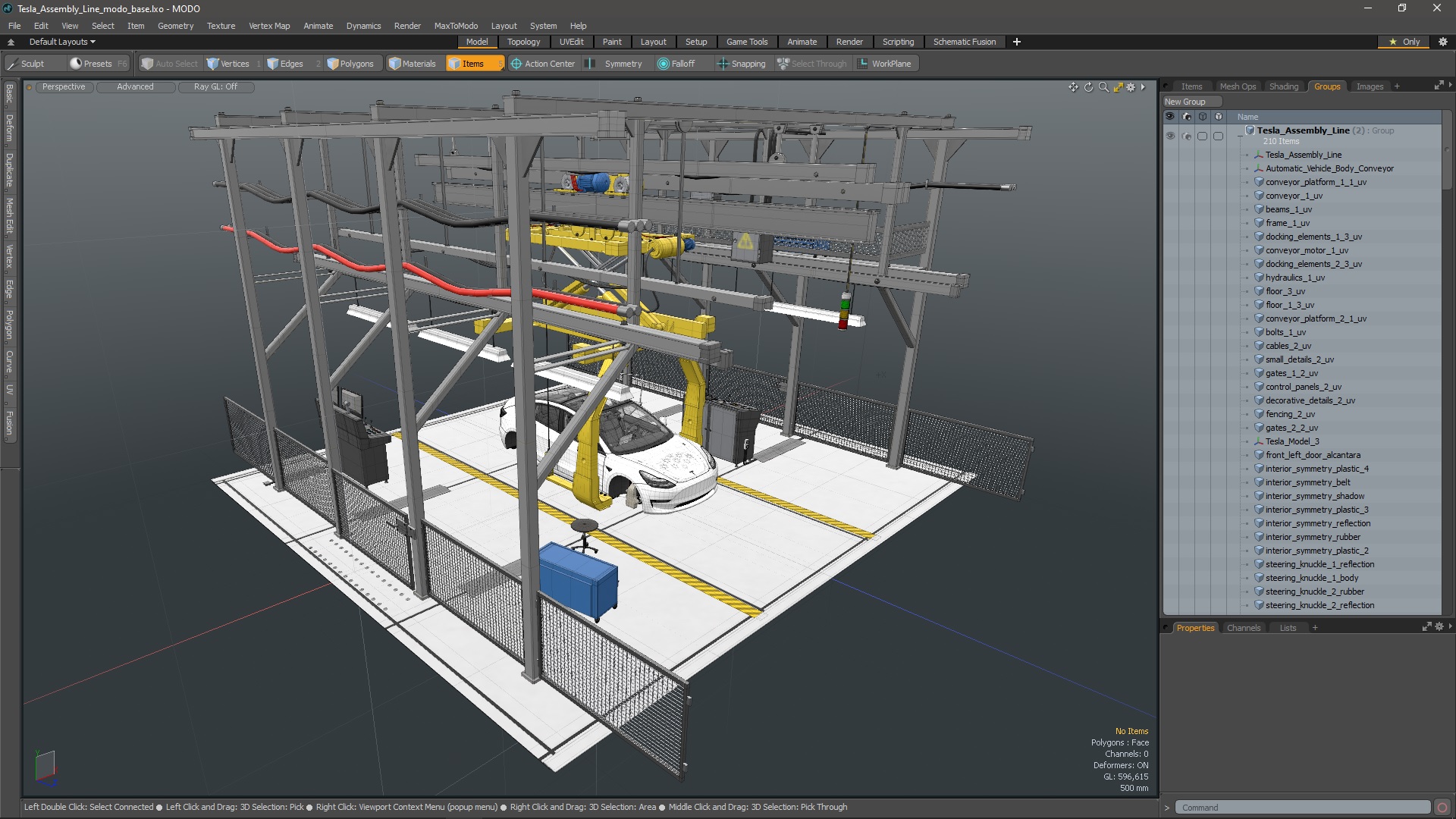Switch to the UVEdit layout tab
Image resolution: width=1456 pixels, height=819 pixels.
click(571, 42)
